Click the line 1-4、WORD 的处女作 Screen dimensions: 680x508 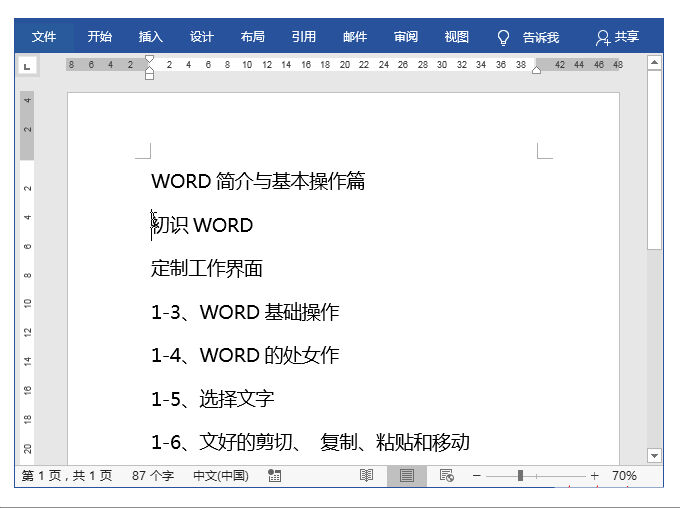pos(245,355)
